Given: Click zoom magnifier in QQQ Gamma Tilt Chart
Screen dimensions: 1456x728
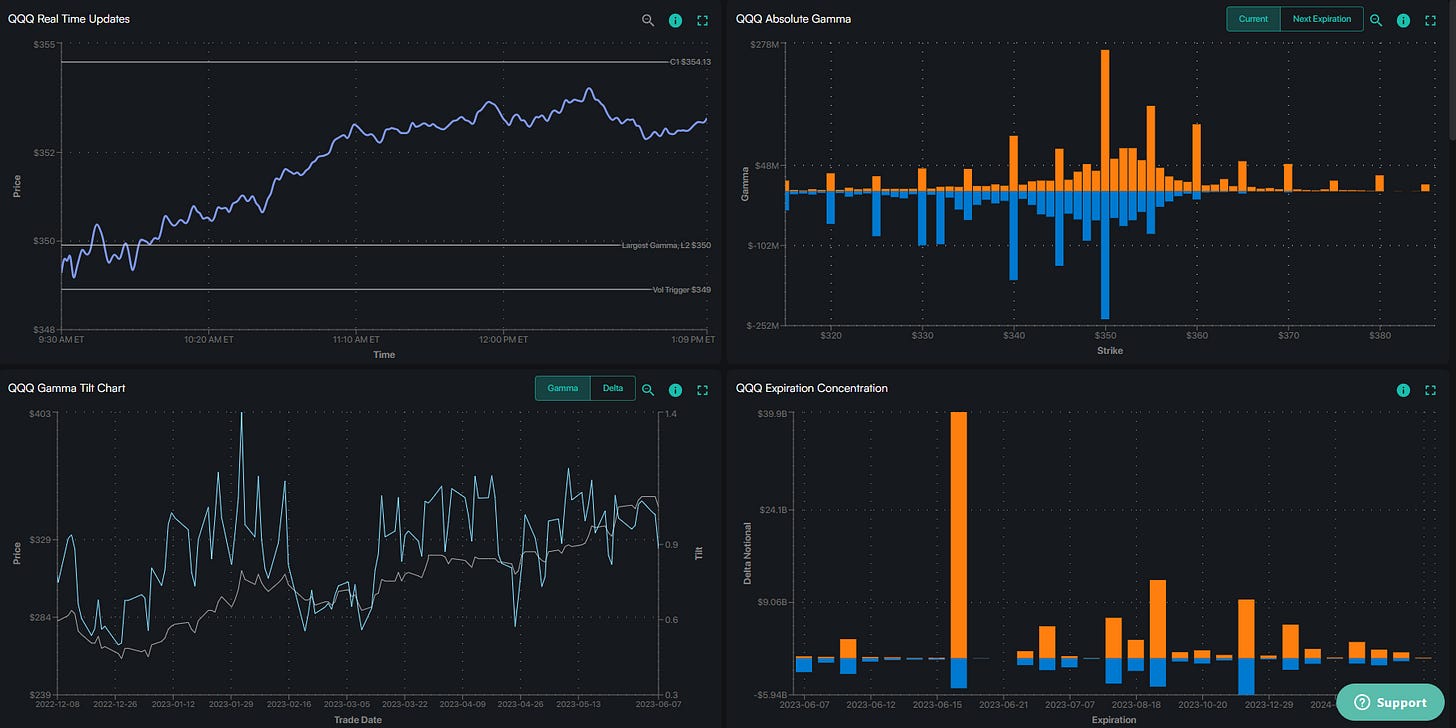Looking at the screenshot, I should [648, 389].
